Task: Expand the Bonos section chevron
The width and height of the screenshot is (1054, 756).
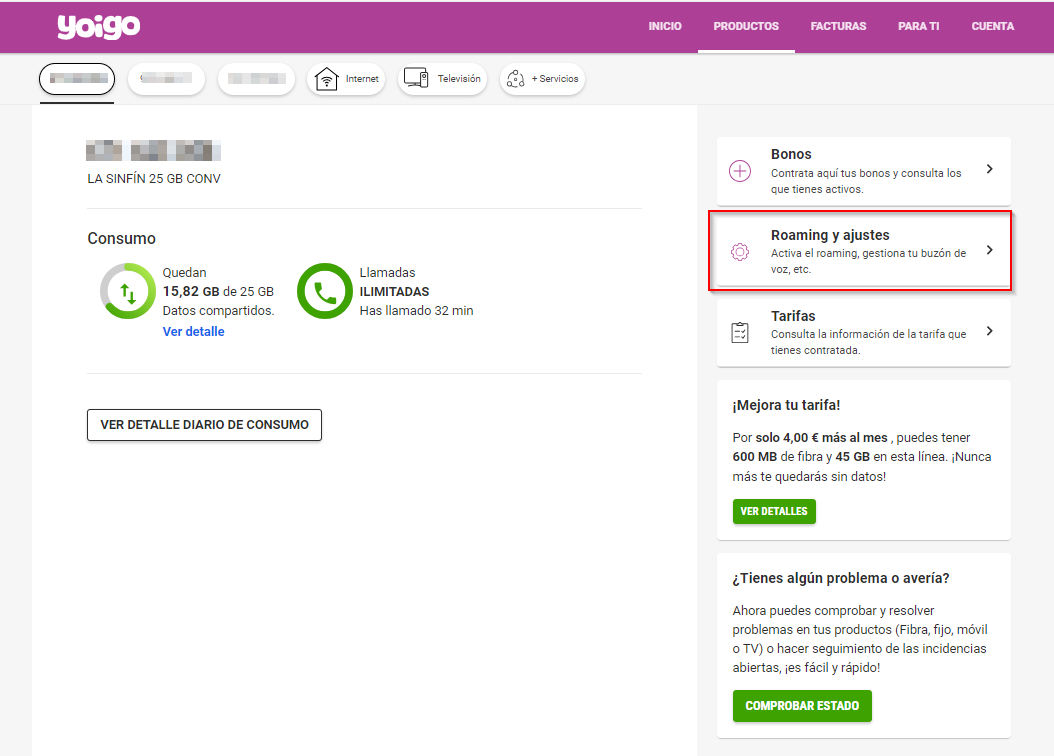Action: click(989, 170)
